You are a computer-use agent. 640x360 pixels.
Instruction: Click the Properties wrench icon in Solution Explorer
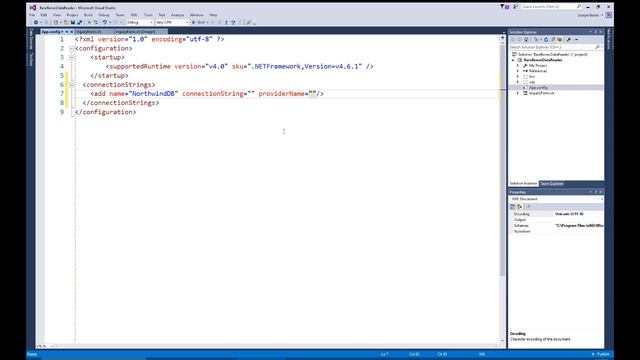pos(569,40)
